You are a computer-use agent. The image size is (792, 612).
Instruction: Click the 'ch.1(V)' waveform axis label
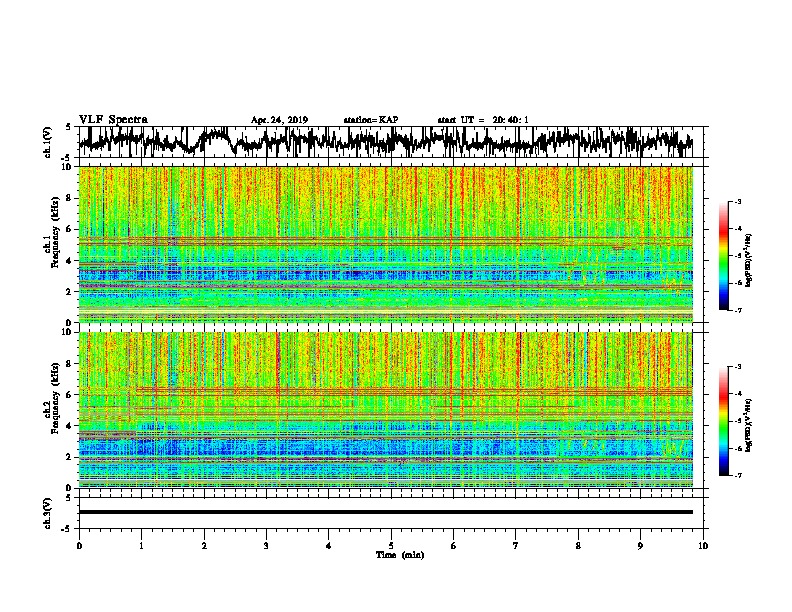tap(48, 142)
